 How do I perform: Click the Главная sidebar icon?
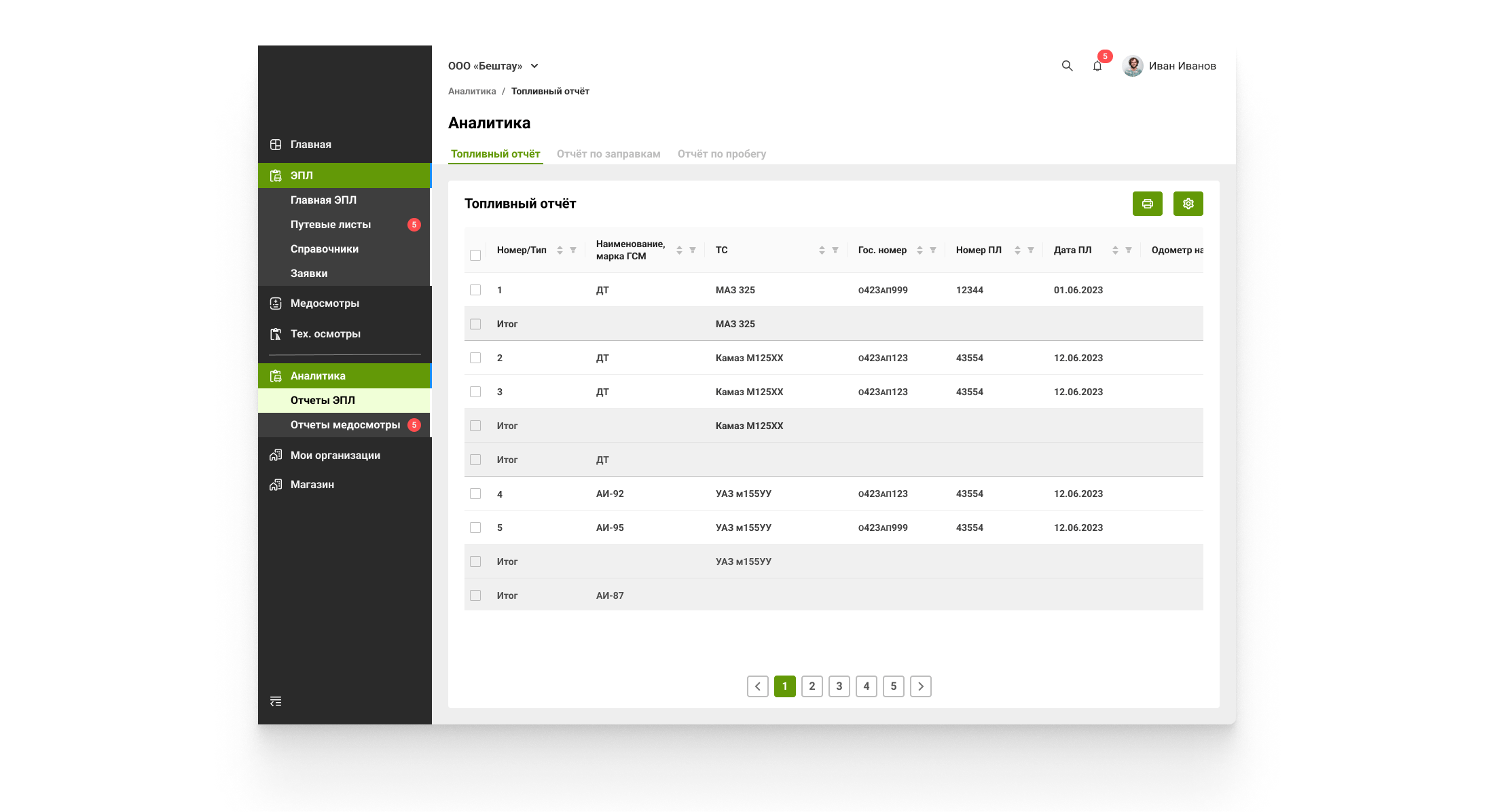tap(276, 145)
